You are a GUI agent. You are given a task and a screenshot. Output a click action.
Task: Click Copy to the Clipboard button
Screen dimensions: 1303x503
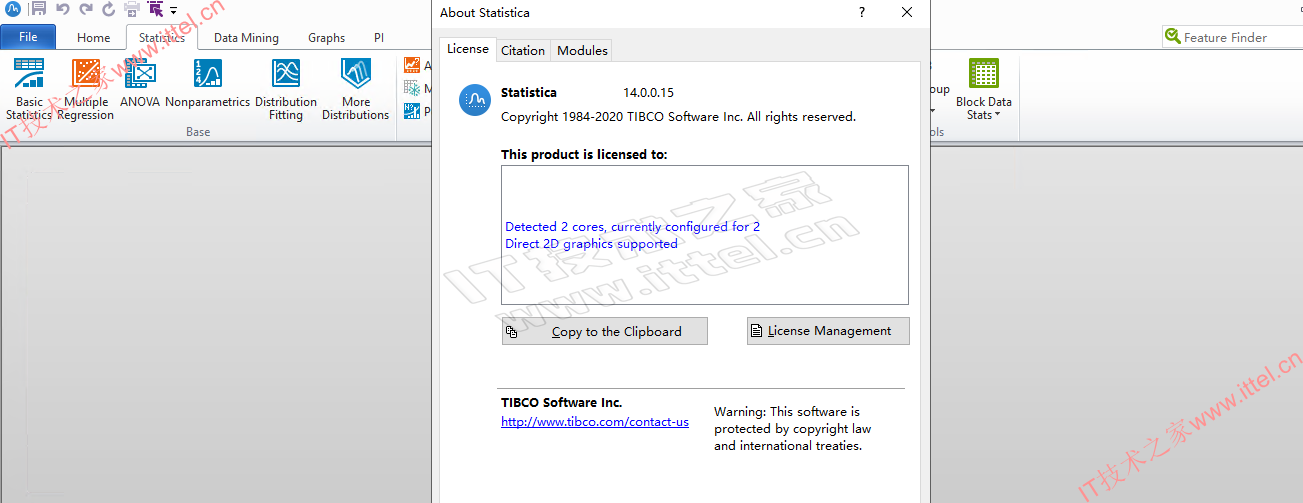605,331
